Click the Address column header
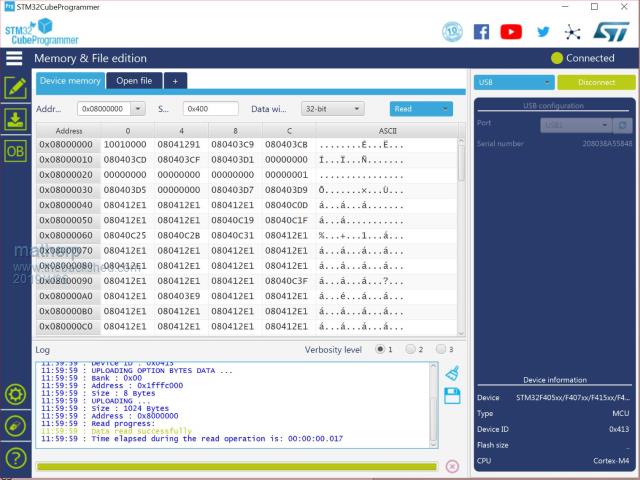The width and height of the screenshot is (640, 480). click(x=69, y=131)
